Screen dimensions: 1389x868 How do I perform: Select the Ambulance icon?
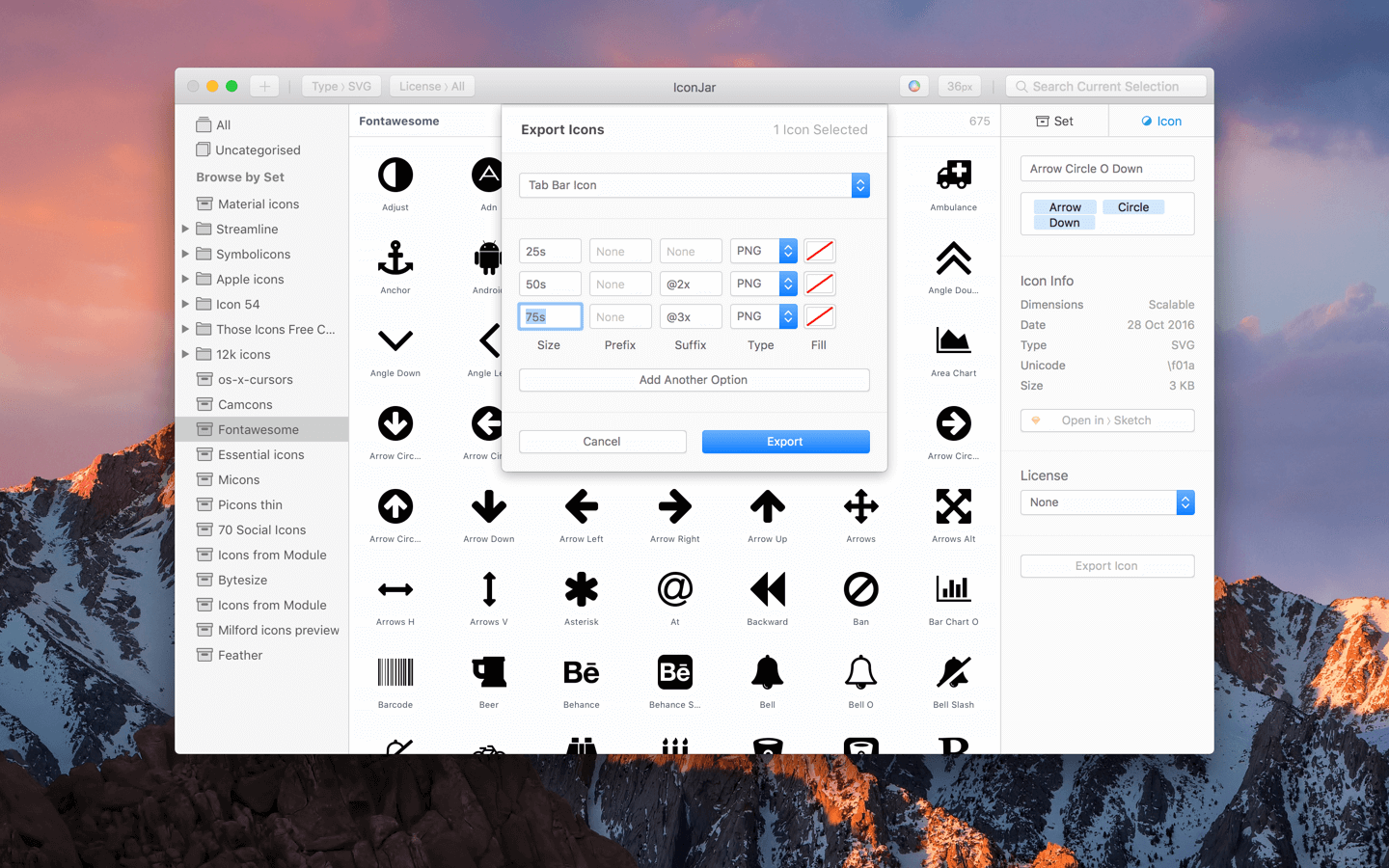[x=953, y=176]
